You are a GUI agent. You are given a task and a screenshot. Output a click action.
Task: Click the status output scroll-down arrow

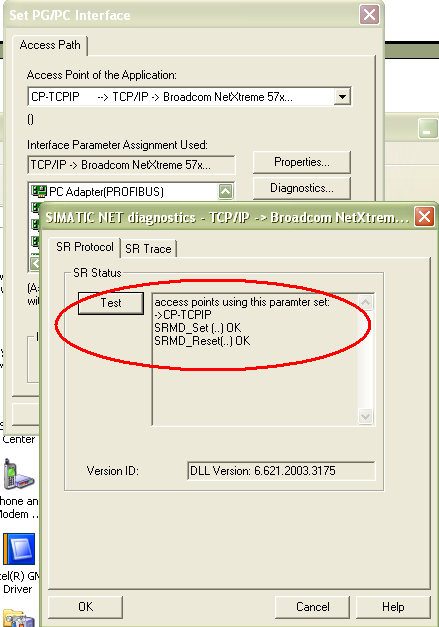click(365, 417)
